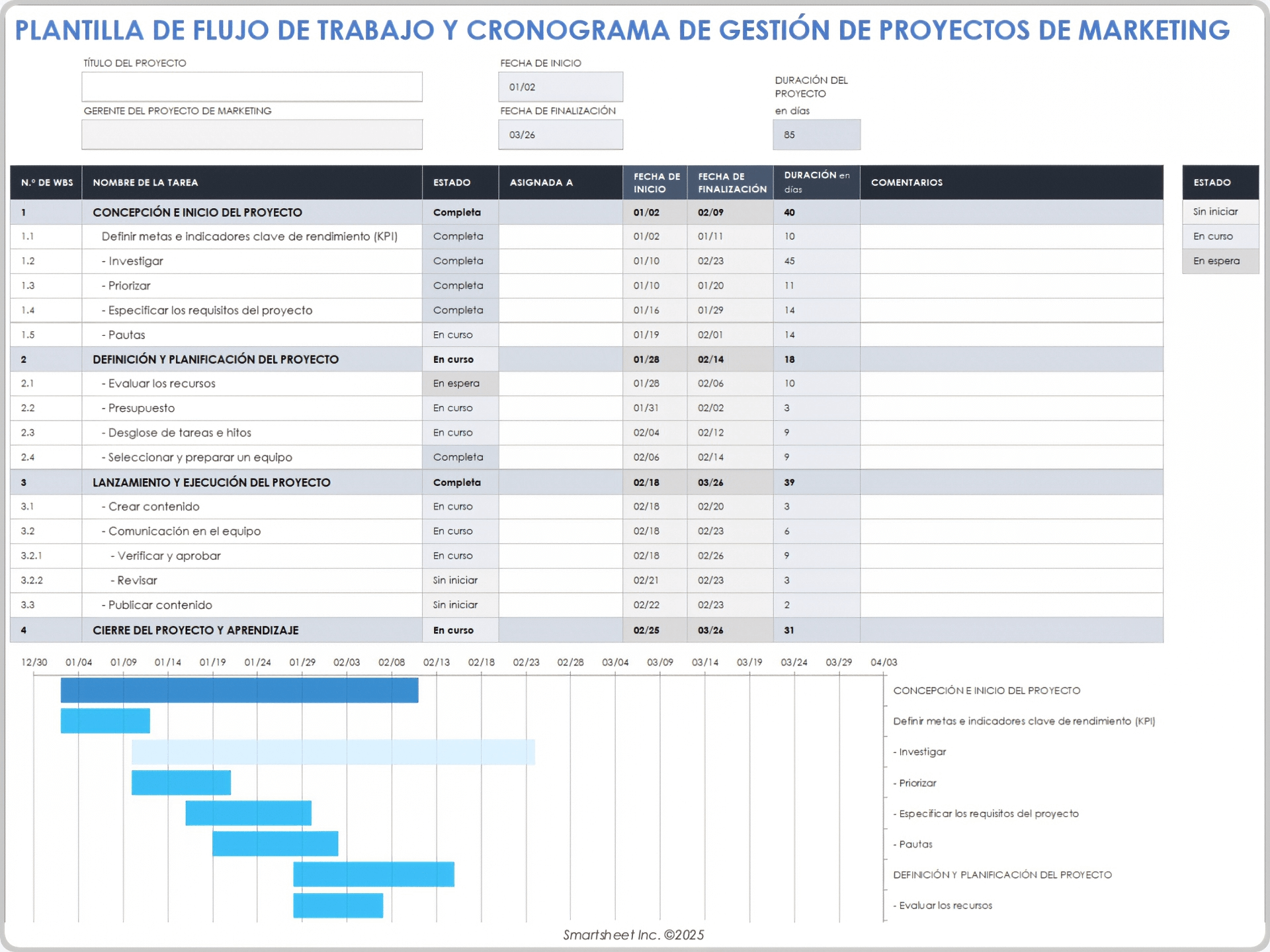This screenshot has height=952, width=1270.
Task: Click the N.° de WBS column header
Action: pos(46,182)
